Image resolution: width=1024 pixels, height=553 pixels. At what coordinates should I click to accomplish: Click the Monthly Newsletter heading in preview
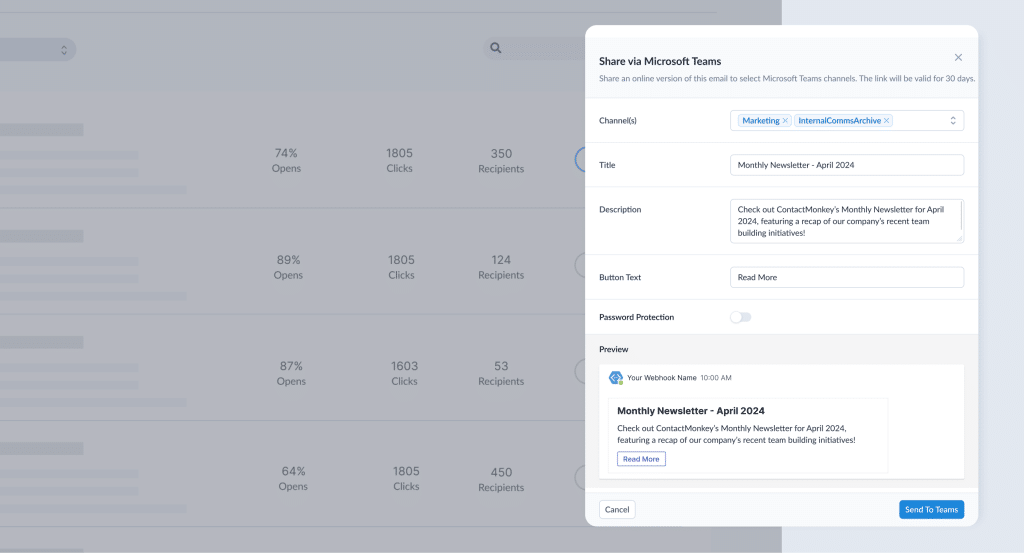691,411
